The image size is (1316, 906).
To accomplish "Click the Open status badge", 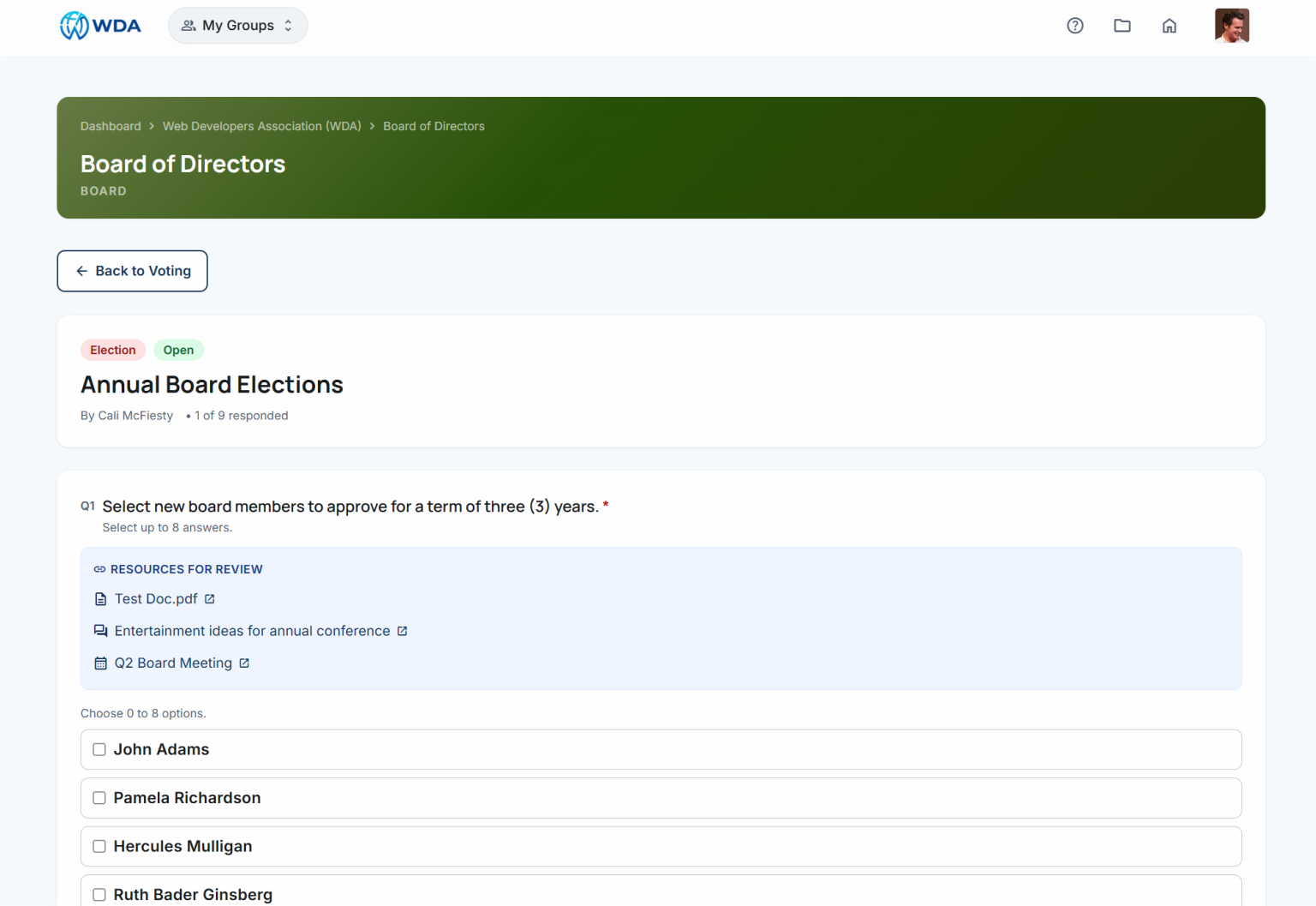I will 178,350.
